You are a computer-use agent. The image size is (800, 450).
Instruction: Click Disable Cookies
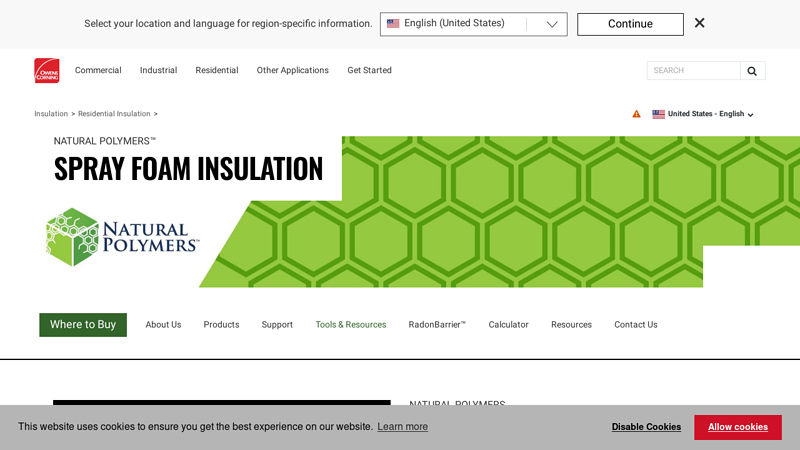[x=646, y=427]
